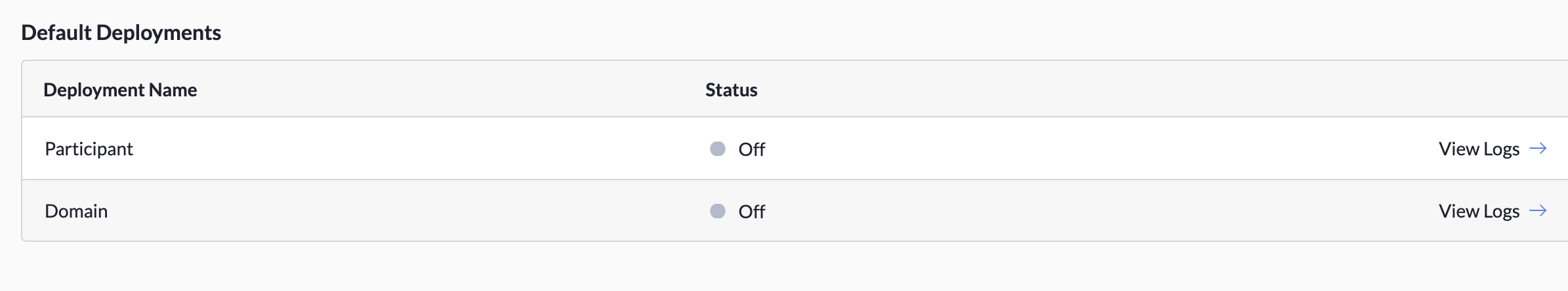
Task: Click the arrow icon in Domain row
Action: 1538,211
